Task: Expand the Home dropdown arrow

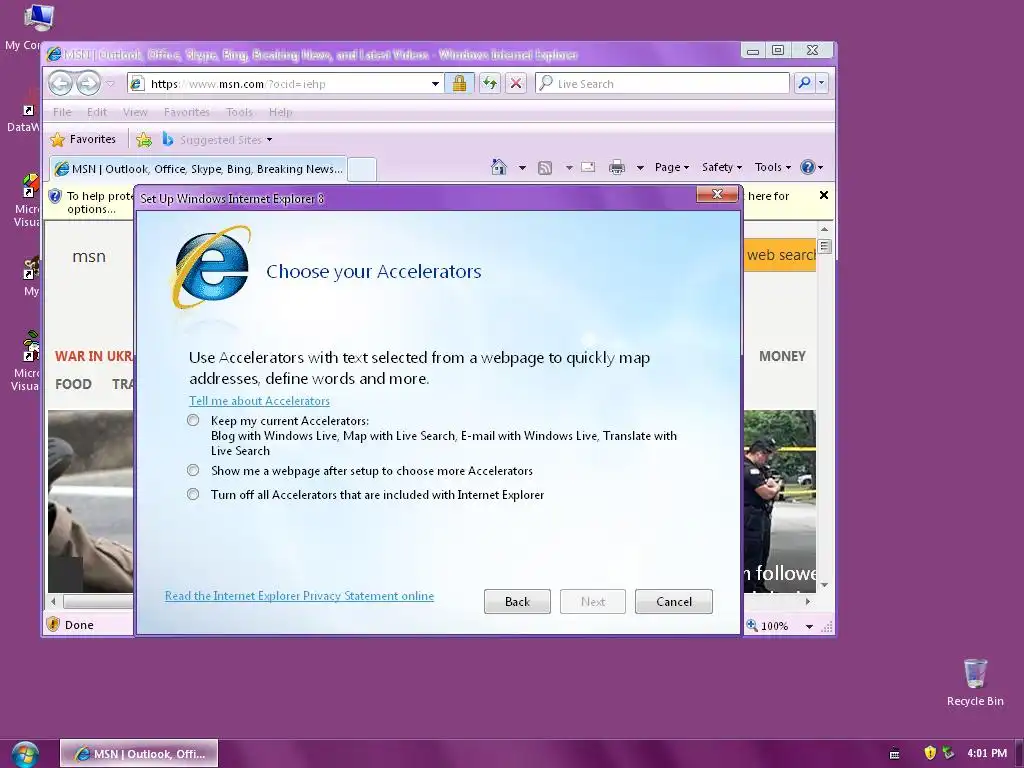Action: pyautogui.click(x=522, y=168)
